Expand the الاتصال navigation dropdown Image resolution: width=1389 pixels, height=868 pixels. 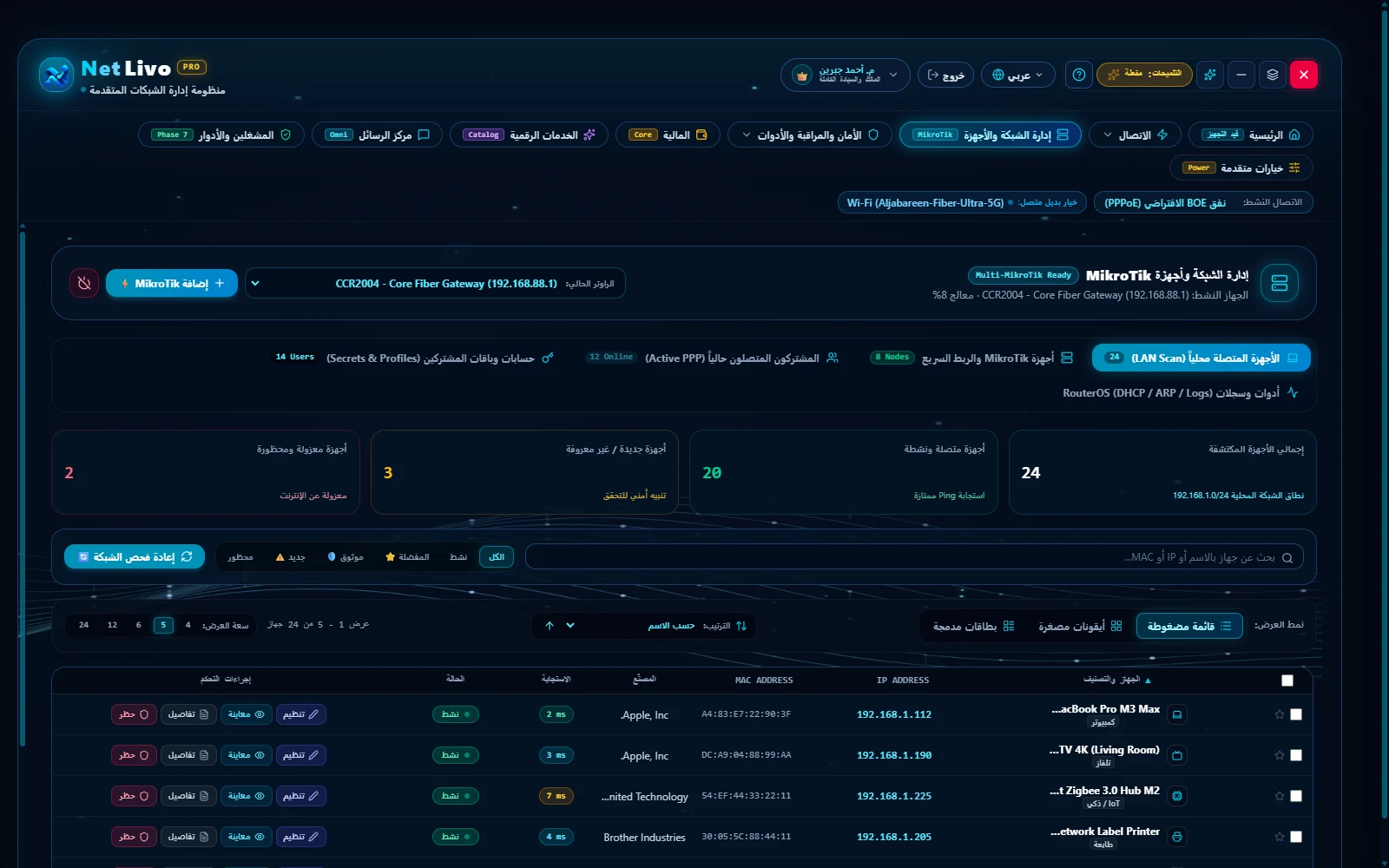[1135, 135]
